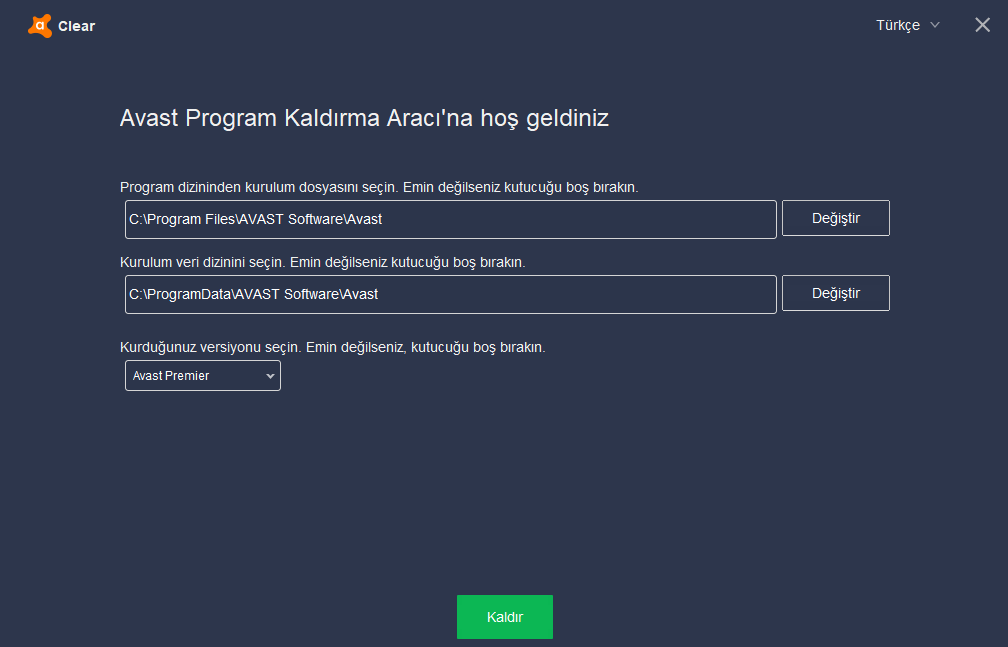Image resolution: width=1008 pixels, height=647 pixels.
Task: Click the heading "Avast Program Kaldırma Aracı'na hoş geldiniz"
Action: (364, 118)
